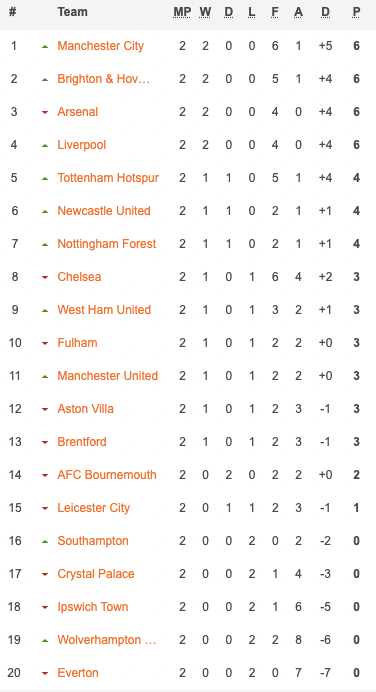Open the AFC Bournemouth link
376x692 pixels.
107,475
